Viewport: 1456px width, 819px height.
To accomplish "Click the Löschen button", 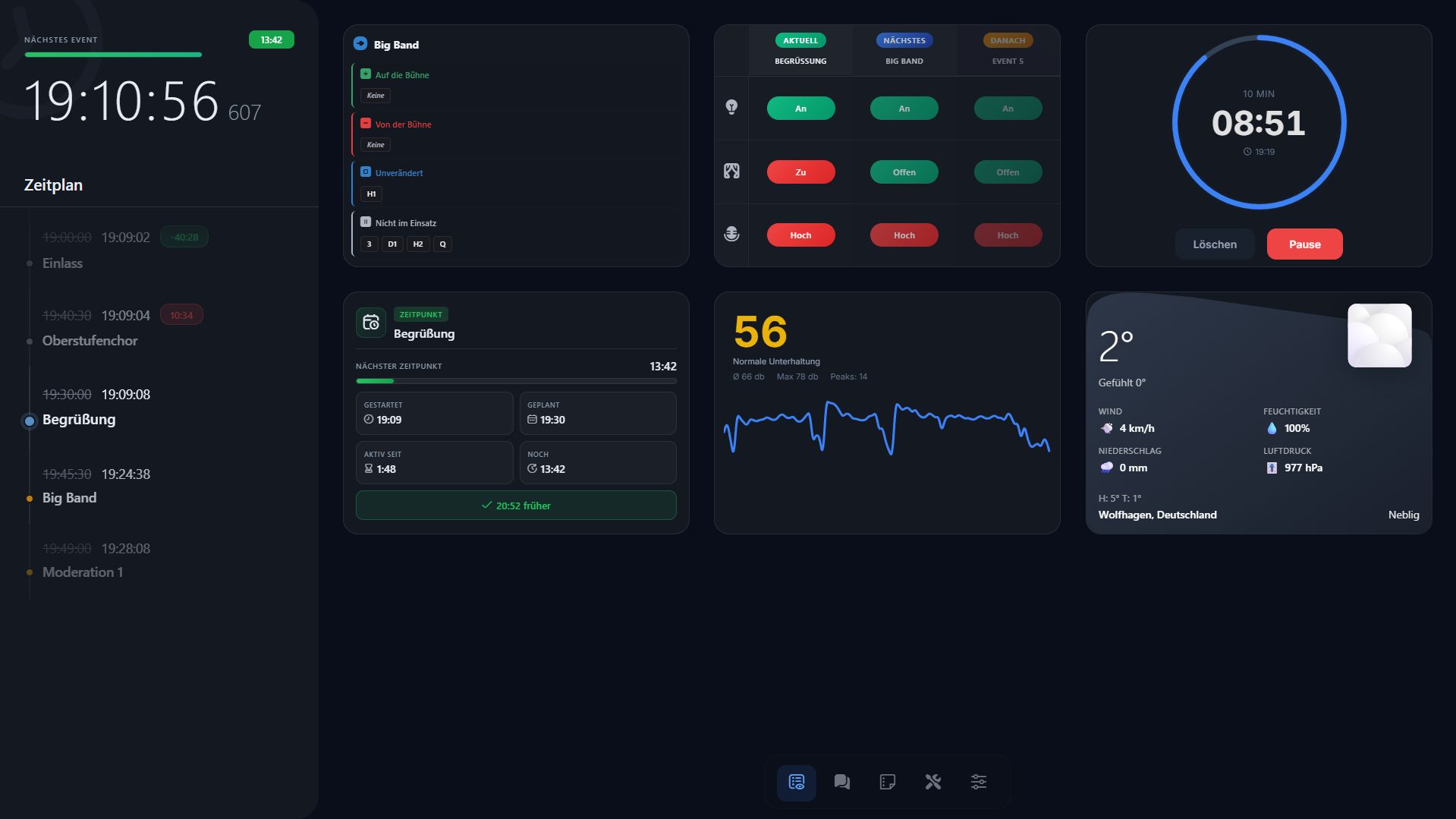I will [1214, 244].
